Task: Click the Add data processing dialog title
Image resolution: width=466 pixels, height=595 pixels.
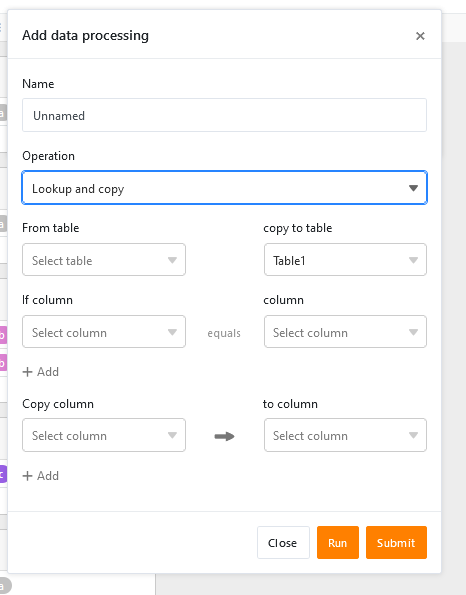Action: tap(85, 35)
